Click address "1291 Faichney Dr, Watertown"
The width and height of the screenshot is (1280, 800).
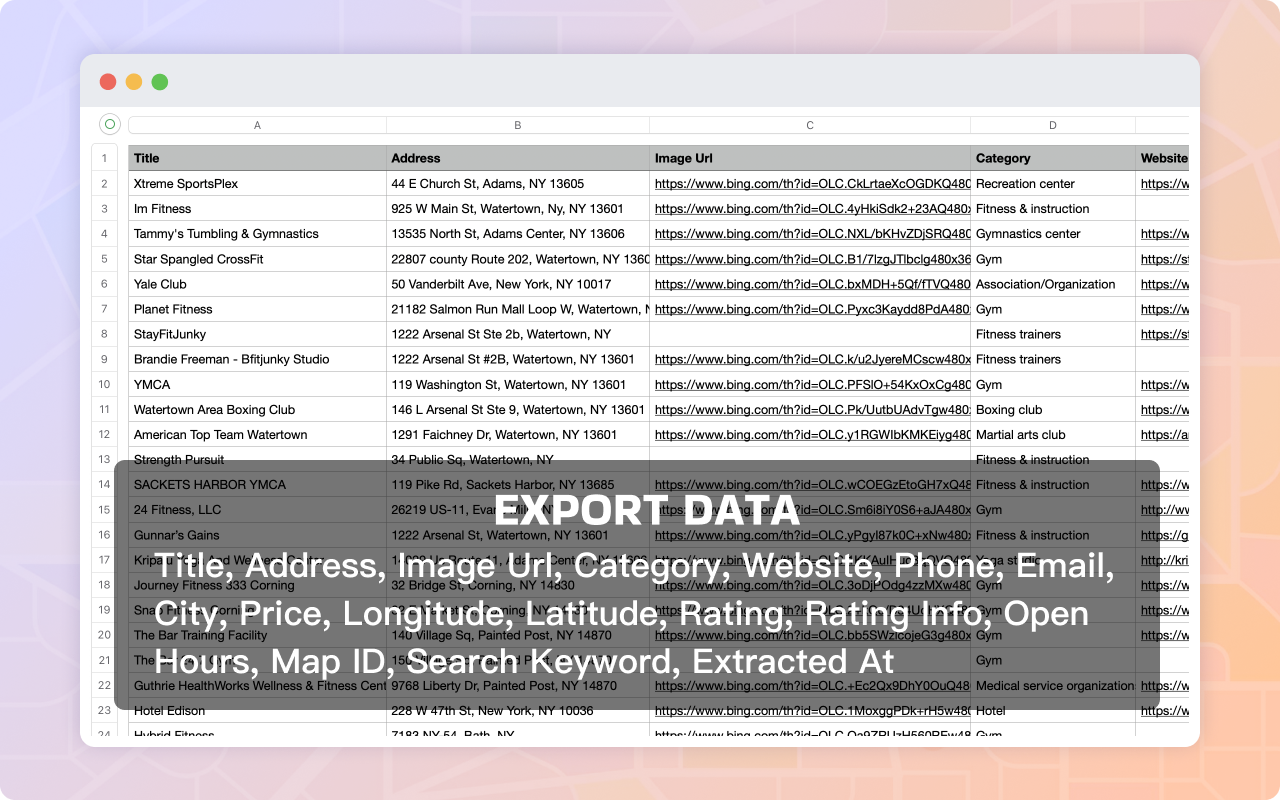(518, 435)
